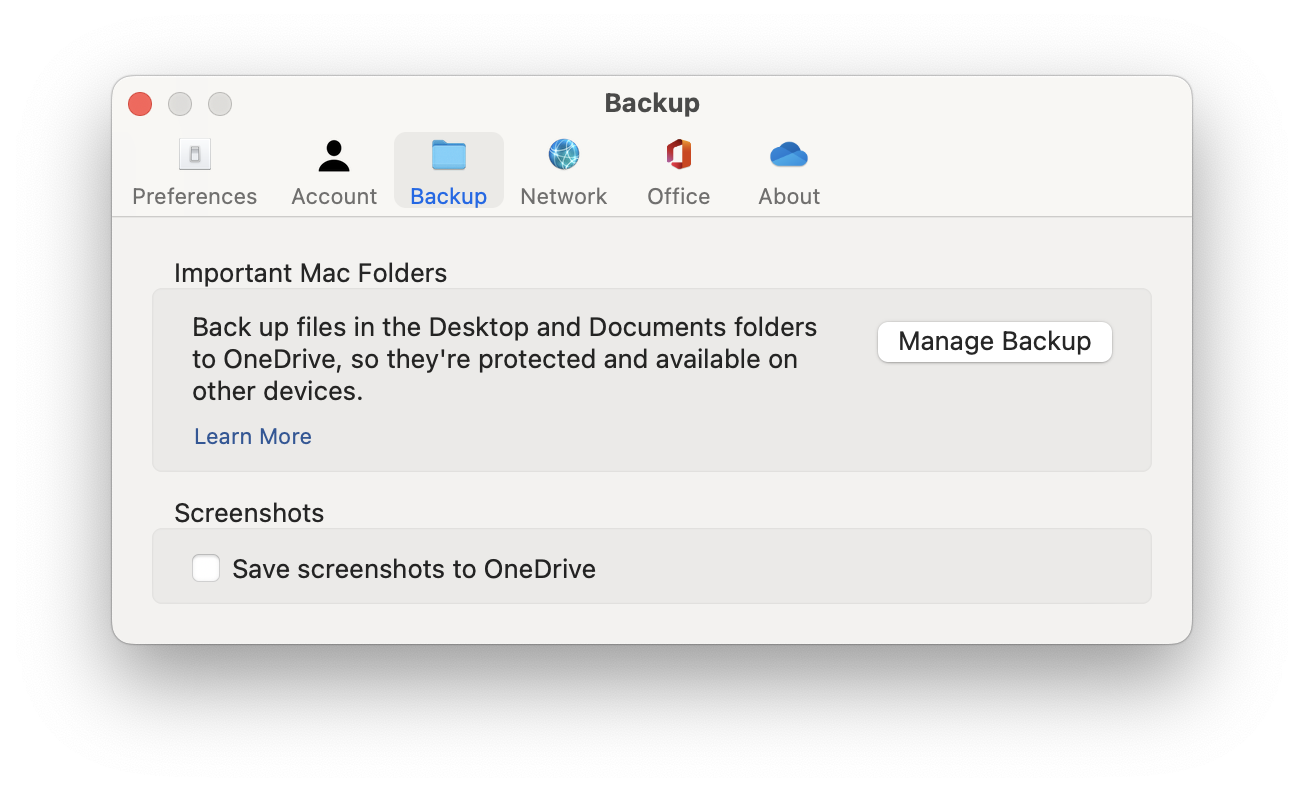Open the Office logo icon

point(679,154)
